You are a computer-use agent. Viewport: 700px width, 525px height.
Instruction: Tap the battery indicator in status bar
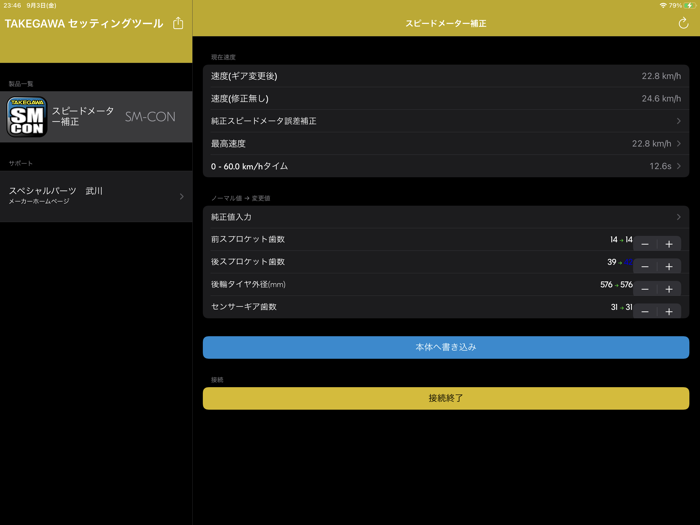690,5
